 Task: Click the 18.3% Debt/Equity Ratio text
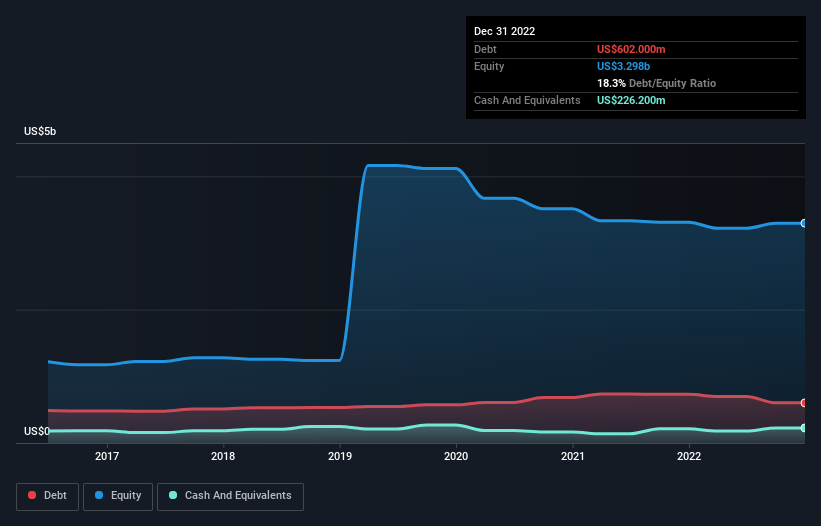656,83
